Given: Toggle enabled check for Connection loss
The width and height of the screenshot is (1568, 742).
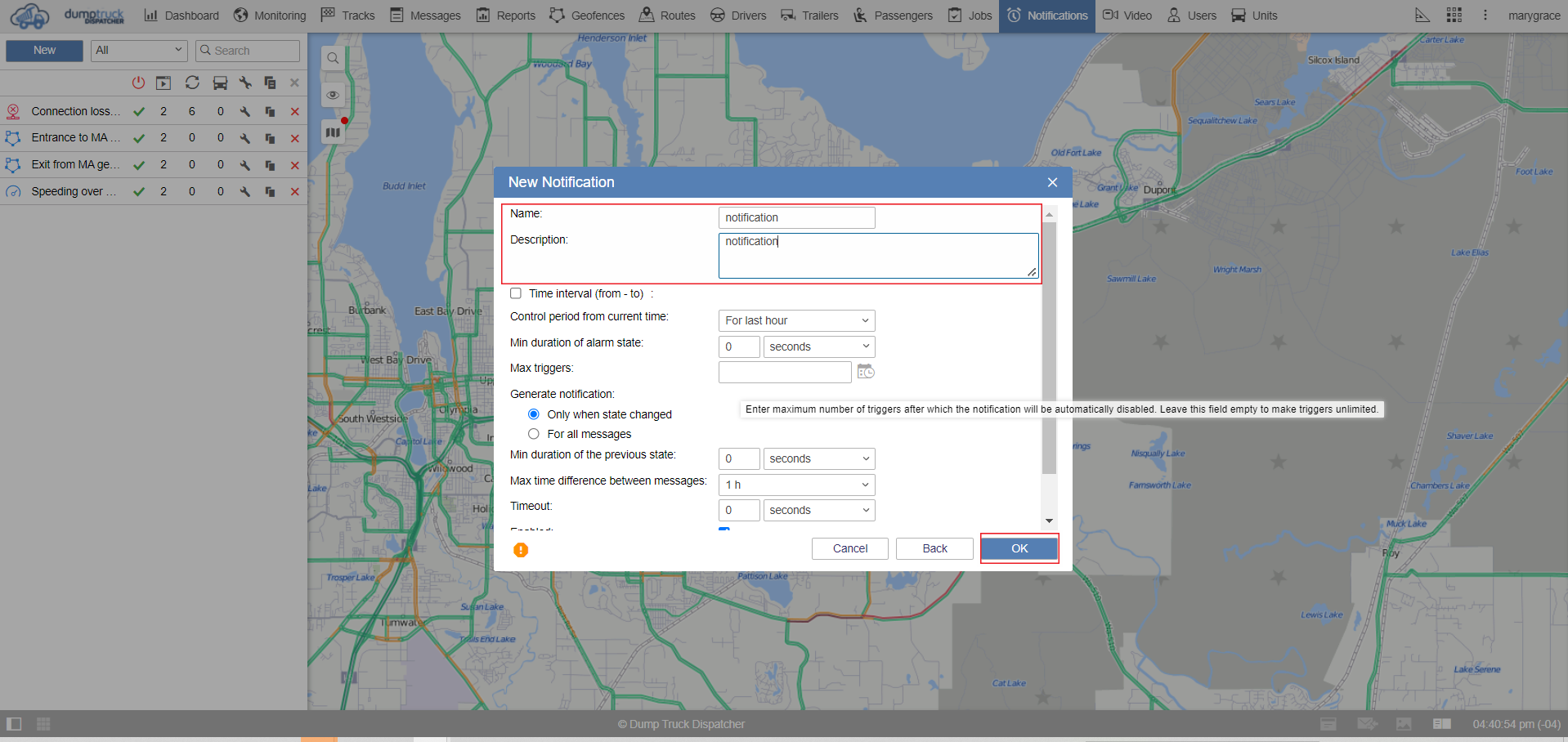Looking at the screenshot, I should click(x=139, y=112).
